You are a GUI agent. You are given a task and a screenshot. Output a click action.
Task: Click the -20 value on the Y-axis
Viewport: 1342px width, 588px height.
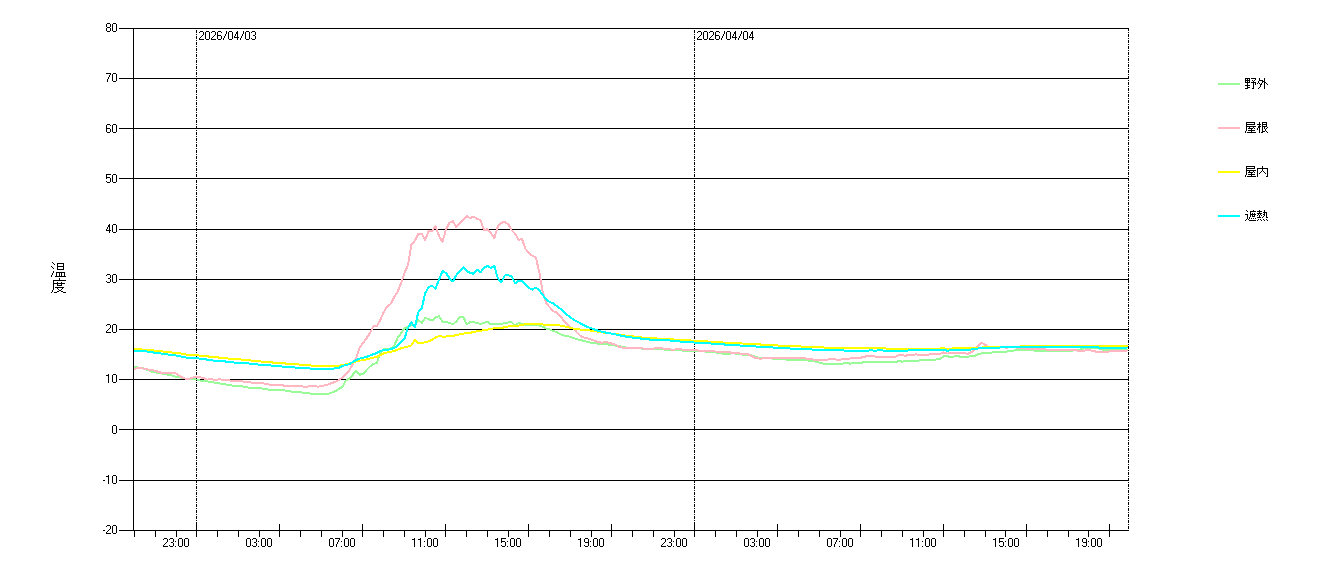109,530
